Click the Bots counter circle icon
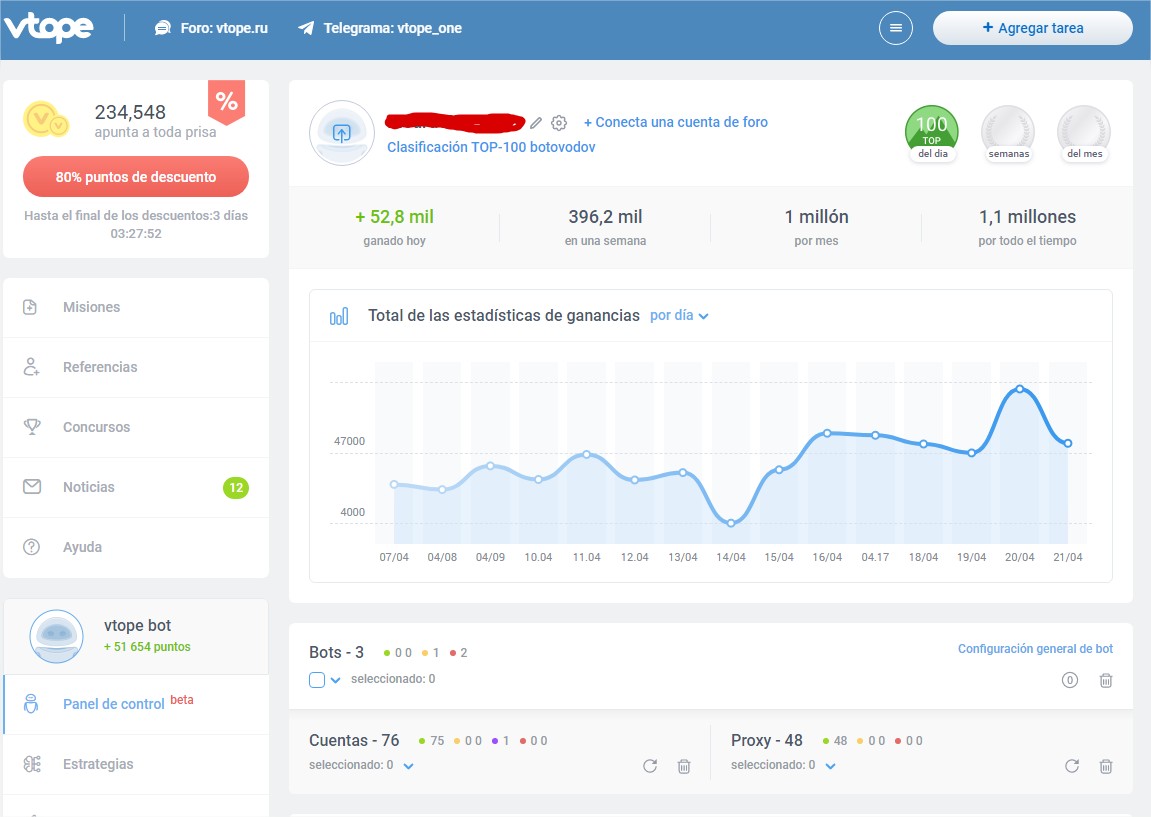 click(x=1070, y=680)
